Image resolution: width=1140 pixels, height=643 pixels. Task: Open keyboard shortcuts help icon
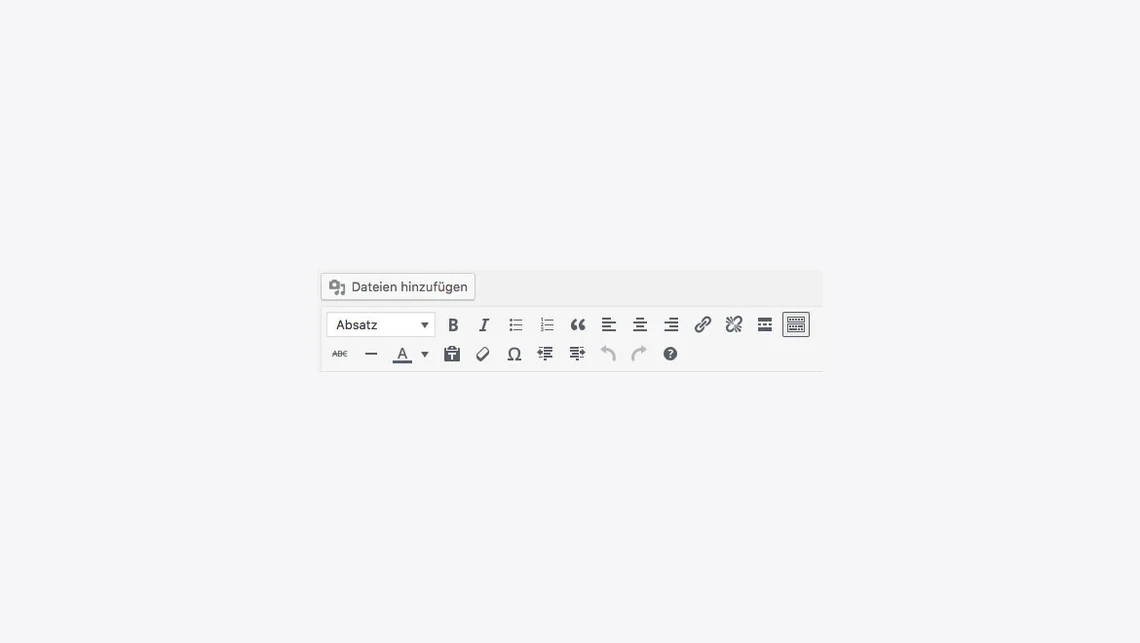click(x=670, y=354)
